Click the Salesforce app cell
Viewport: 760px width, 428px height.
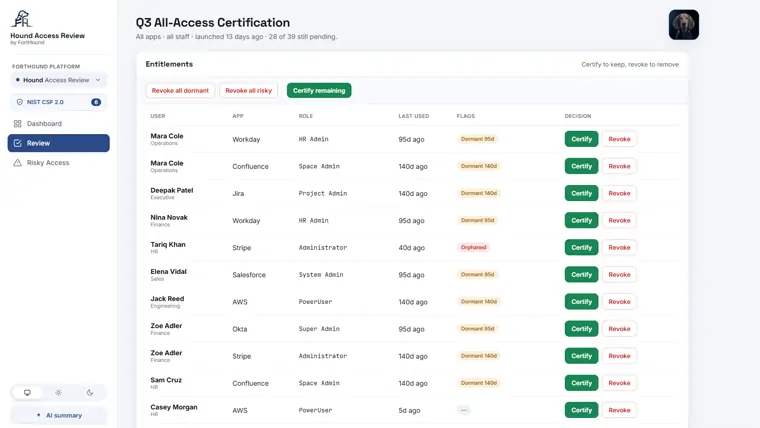(x=249, y=275)
